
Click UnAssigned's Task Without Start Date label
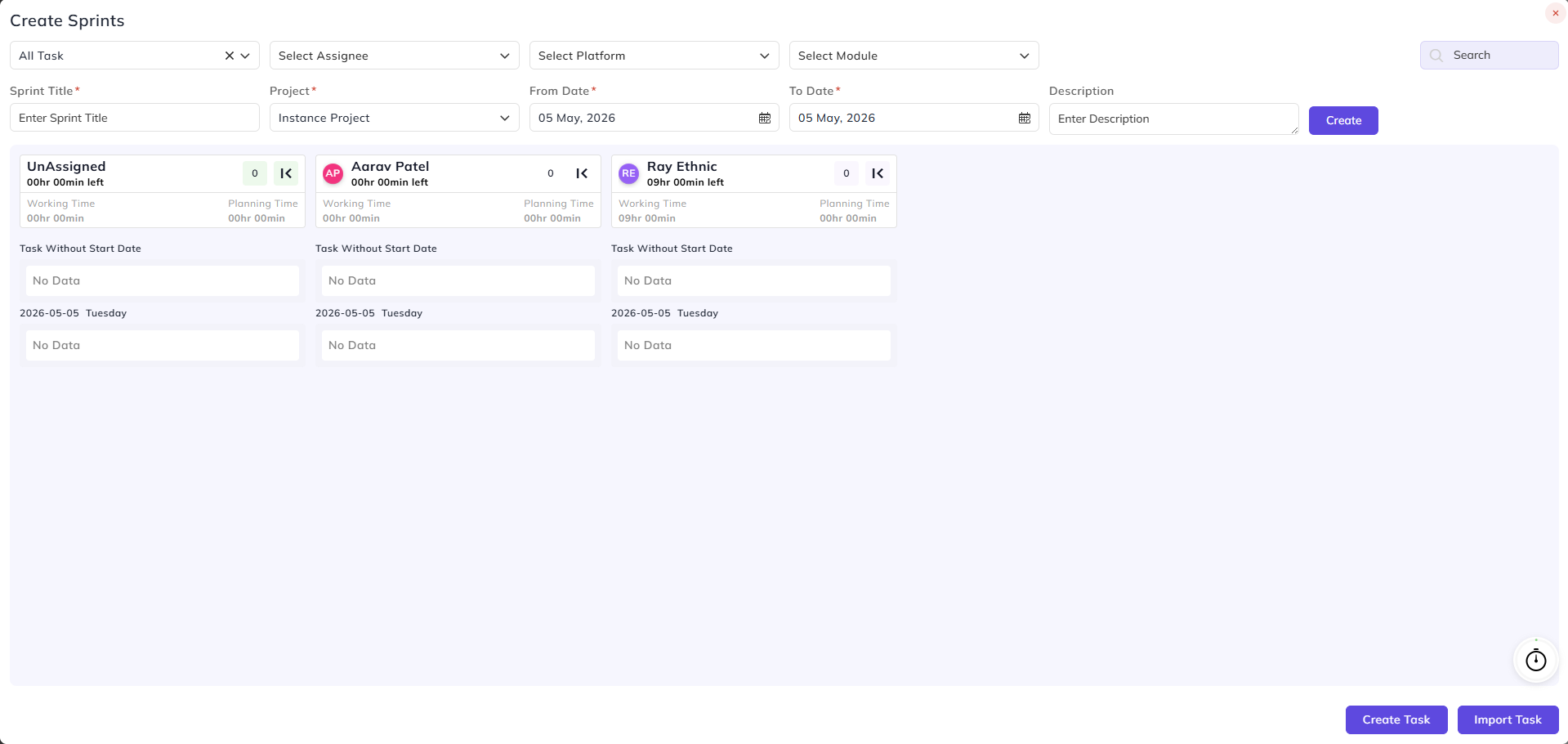pyautogui.click(x=80, y=249)
